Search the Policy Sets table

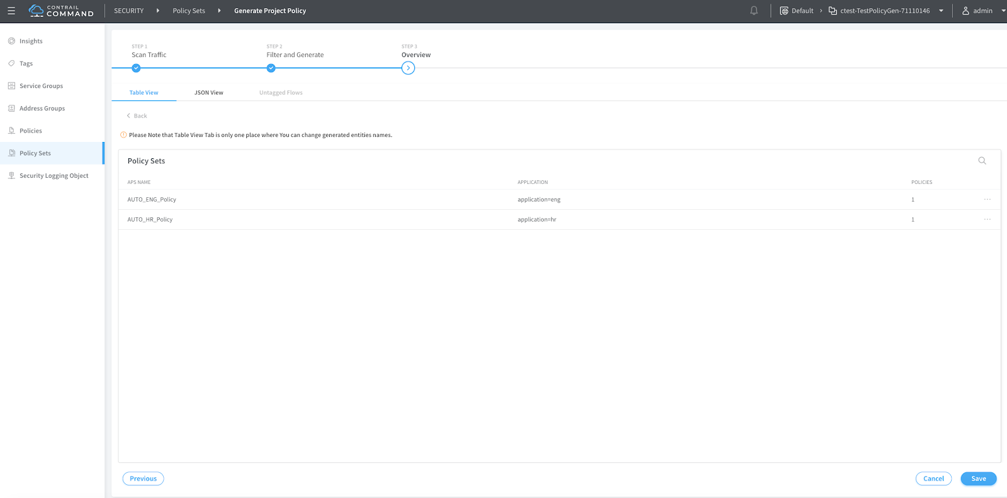click(982, 161)
